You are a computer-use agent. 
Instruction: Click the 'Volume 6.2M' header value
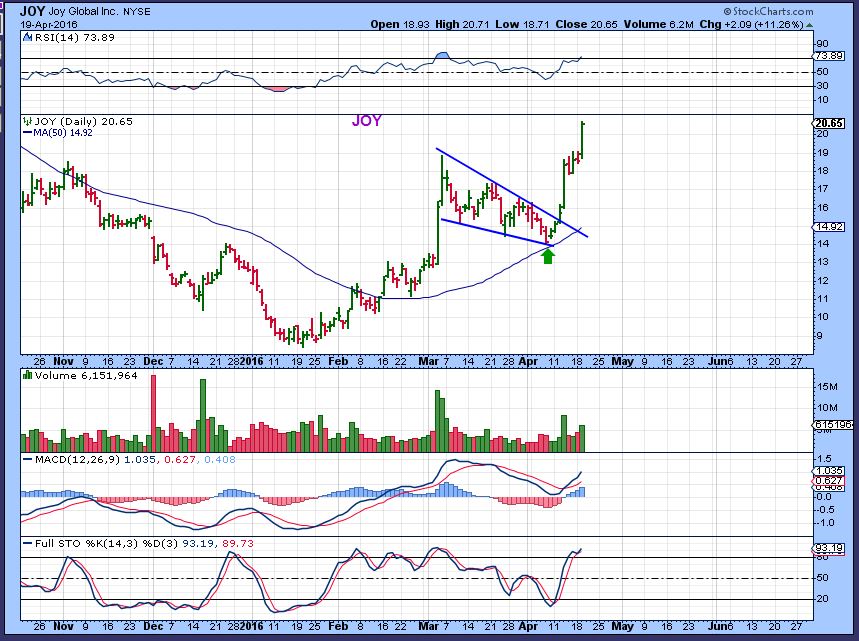coord(658,24)
